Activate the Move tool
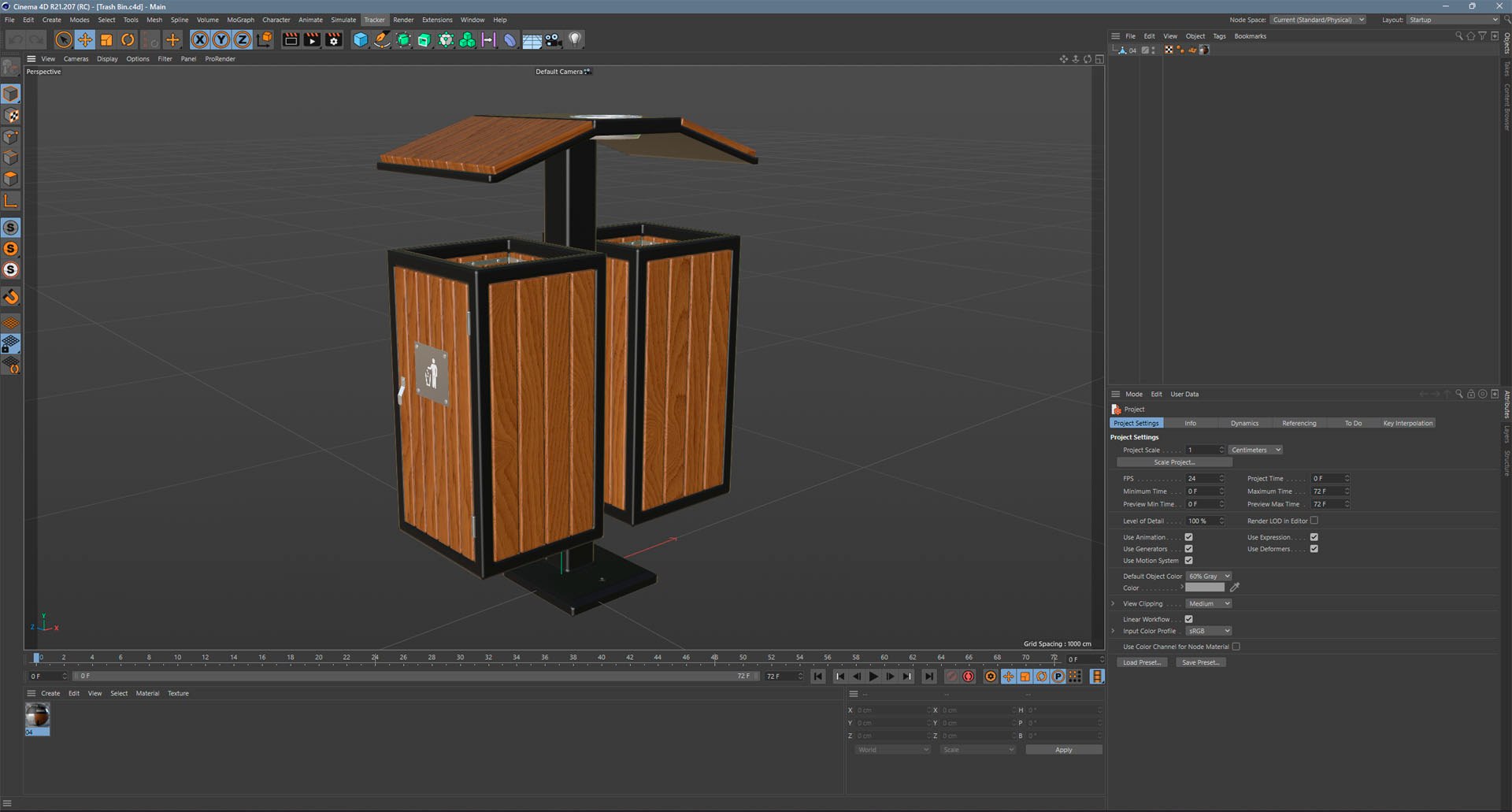The height and width of the screenshot is (812, 1512). 85,39
